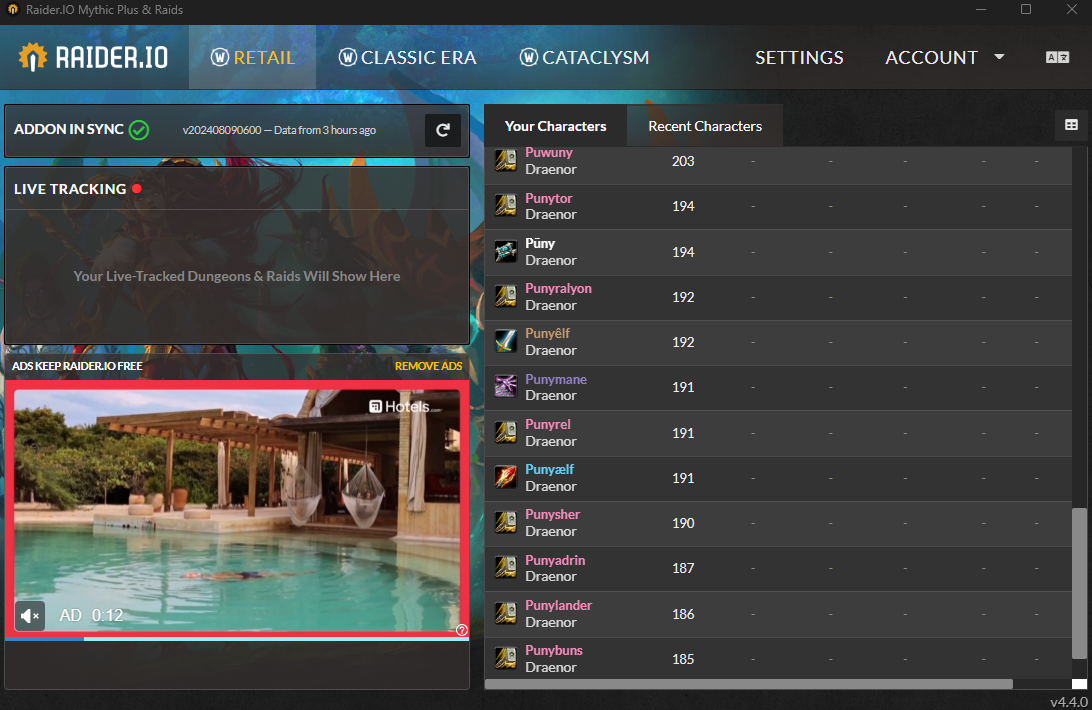Open the Punyadrin character name

pyautogui.click(x=555, y=560)
